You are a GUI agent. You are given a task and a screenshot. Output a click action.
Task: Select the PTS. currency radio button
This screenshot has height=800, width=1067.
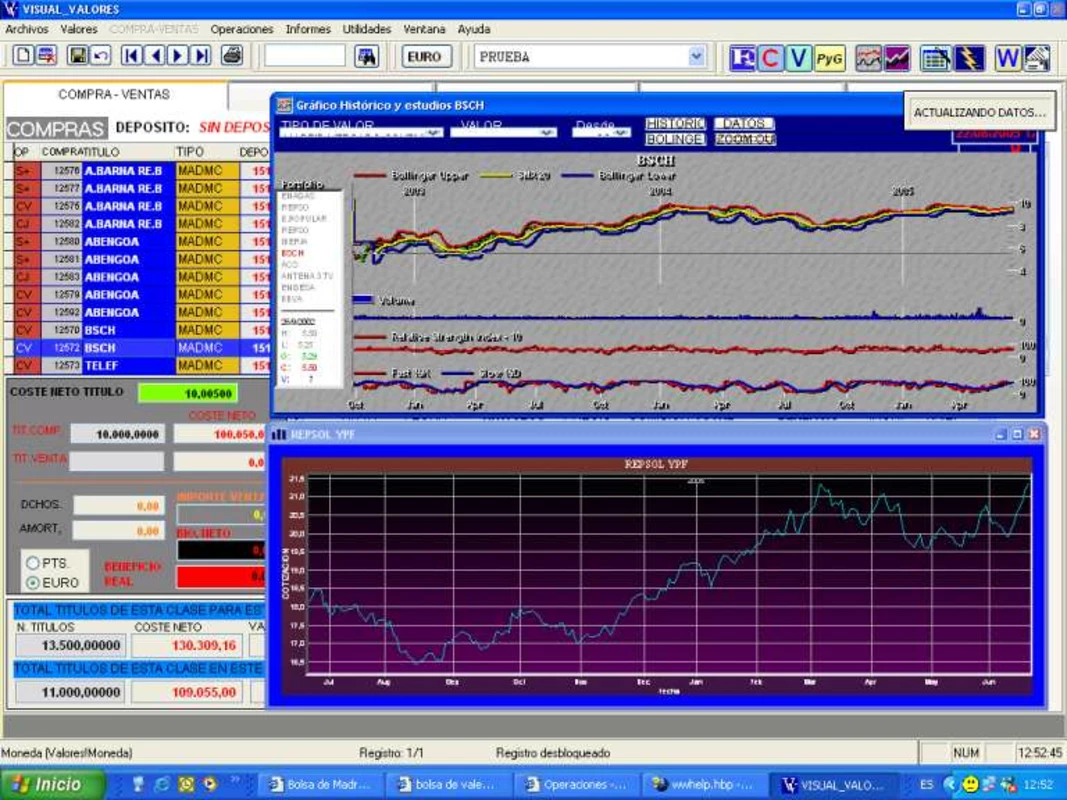33,563
